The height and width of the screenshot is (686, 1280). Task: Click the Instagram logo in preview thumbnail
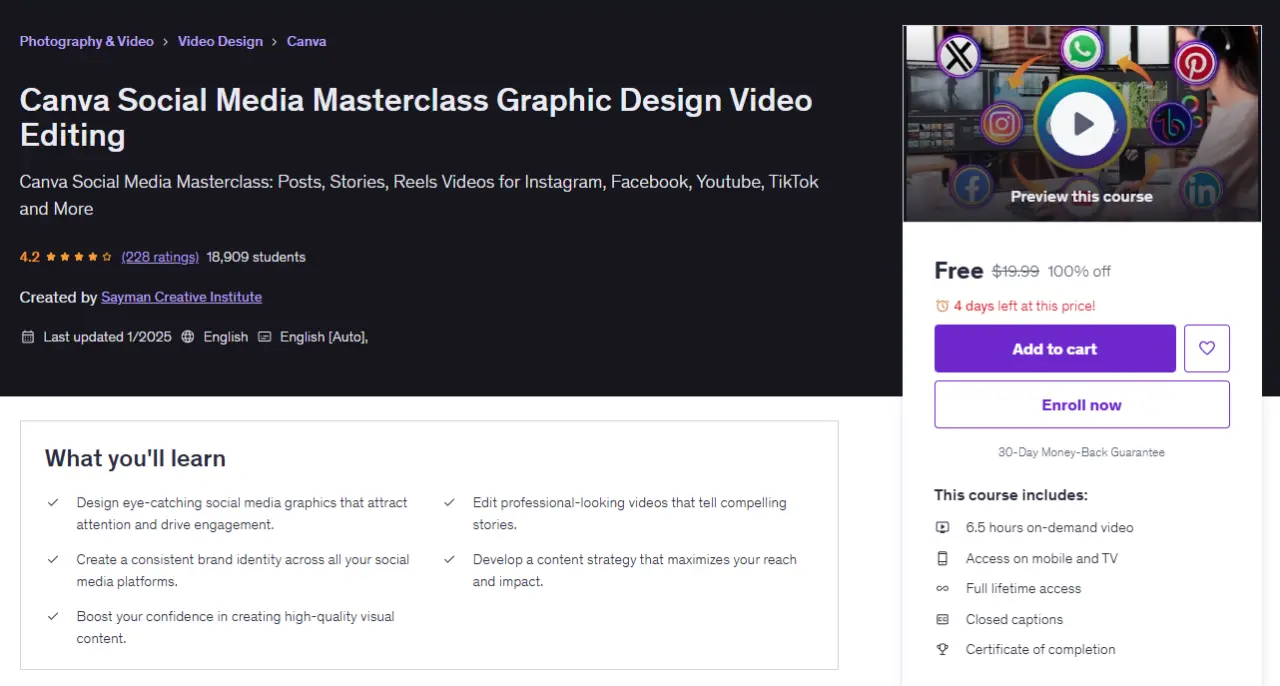pos(1001,124)
